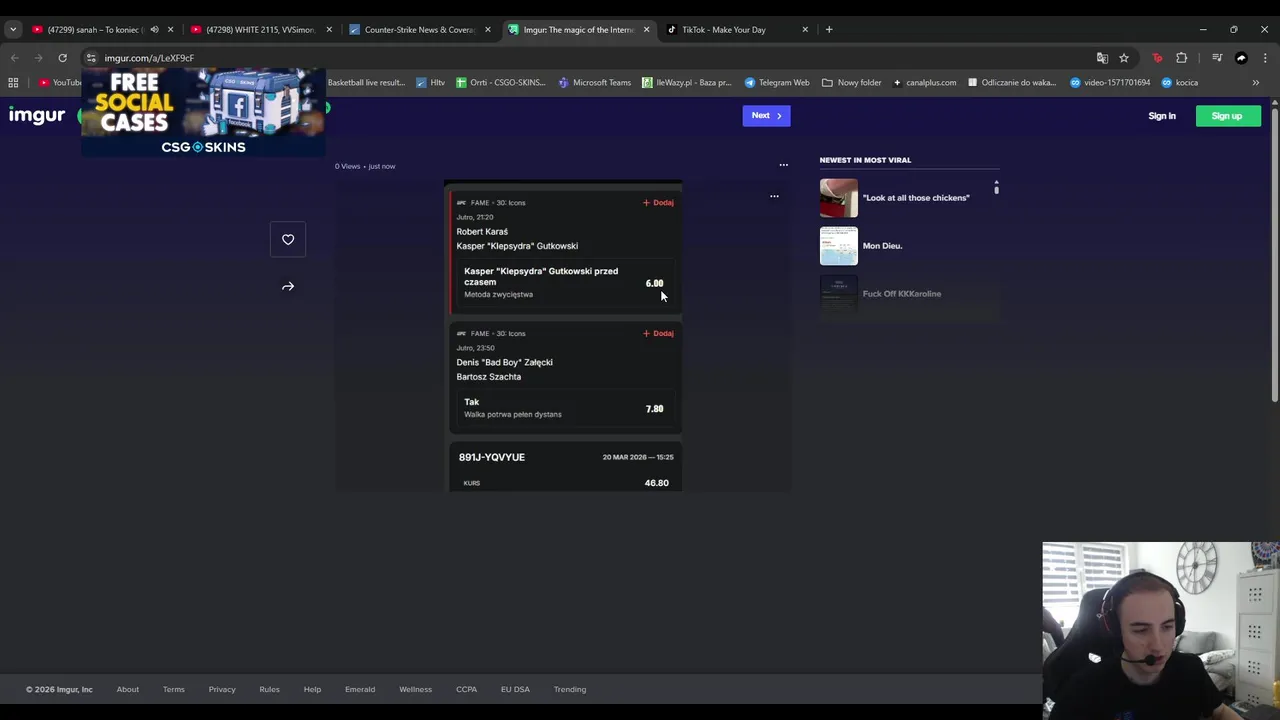Click the green Sign up button
The height and width of the screenshot is (720, 1280).
pyautogui.click(x=1228, y=116)
